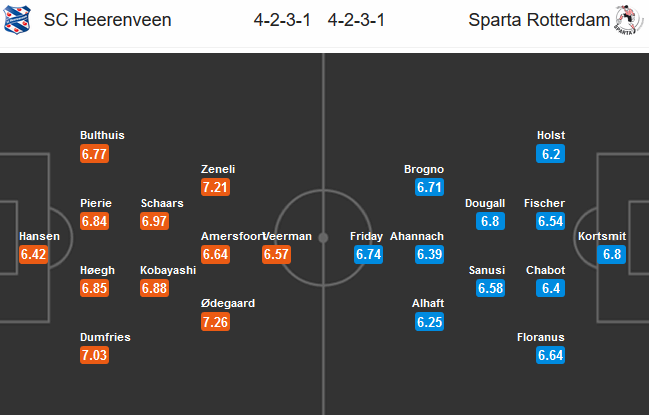Select Holst's 6.2 rating badge
This screenshot has height=415, width=649.
[551, 154]
